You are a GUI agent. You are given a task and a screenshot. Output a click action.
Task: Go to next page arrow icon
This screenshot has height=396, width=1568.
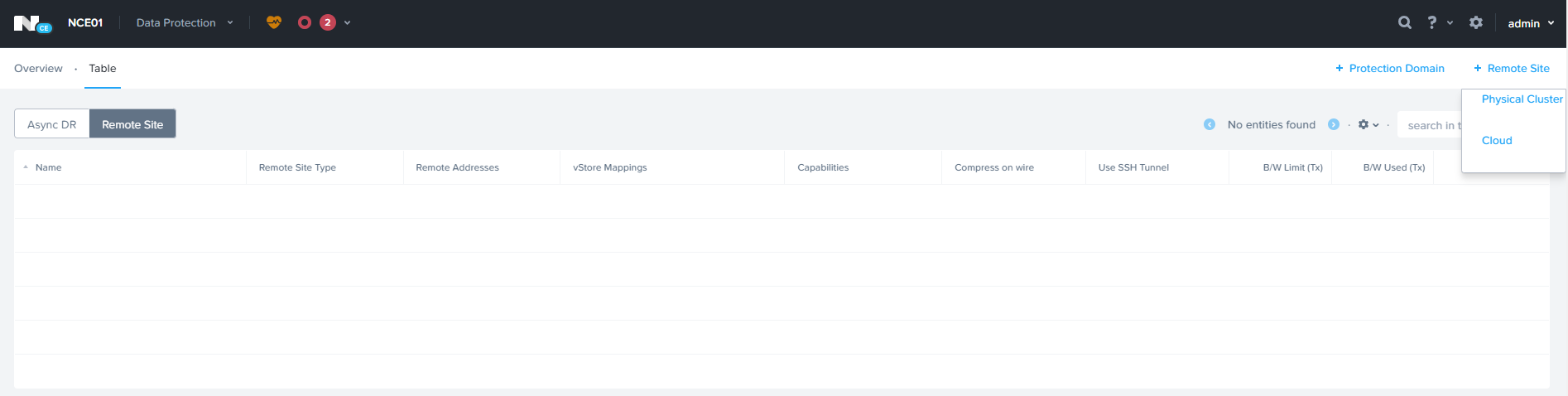click(x=1333, y=125)
